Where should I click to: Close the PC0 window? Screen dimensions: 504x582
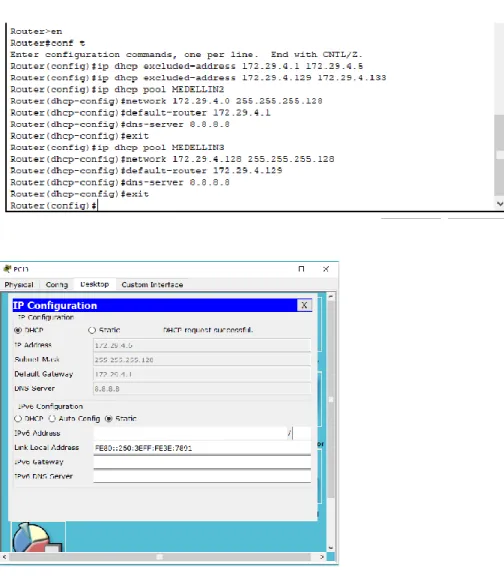(x=326, y=269)
